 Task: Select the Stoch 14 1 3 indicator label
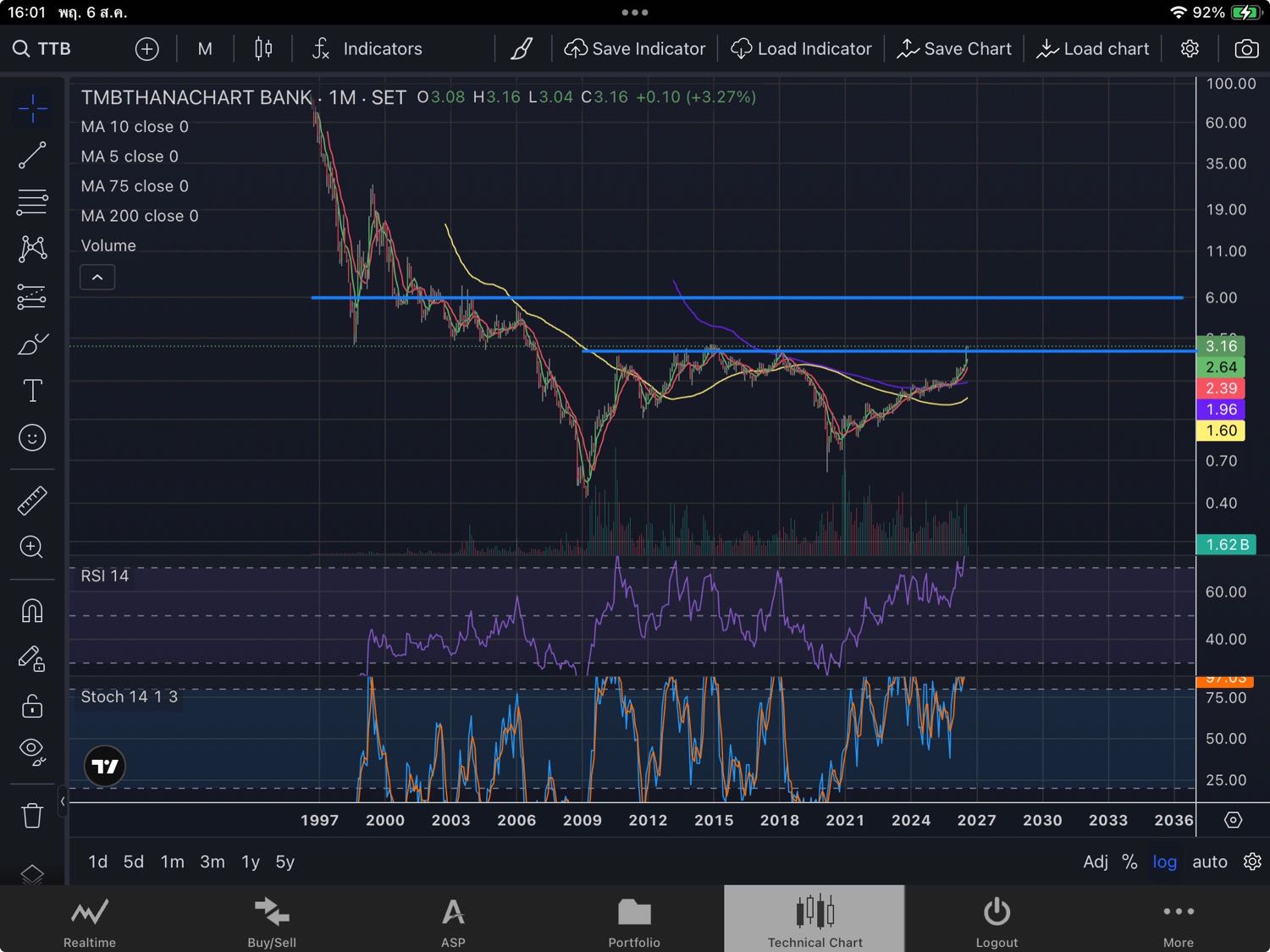(130, 696)
